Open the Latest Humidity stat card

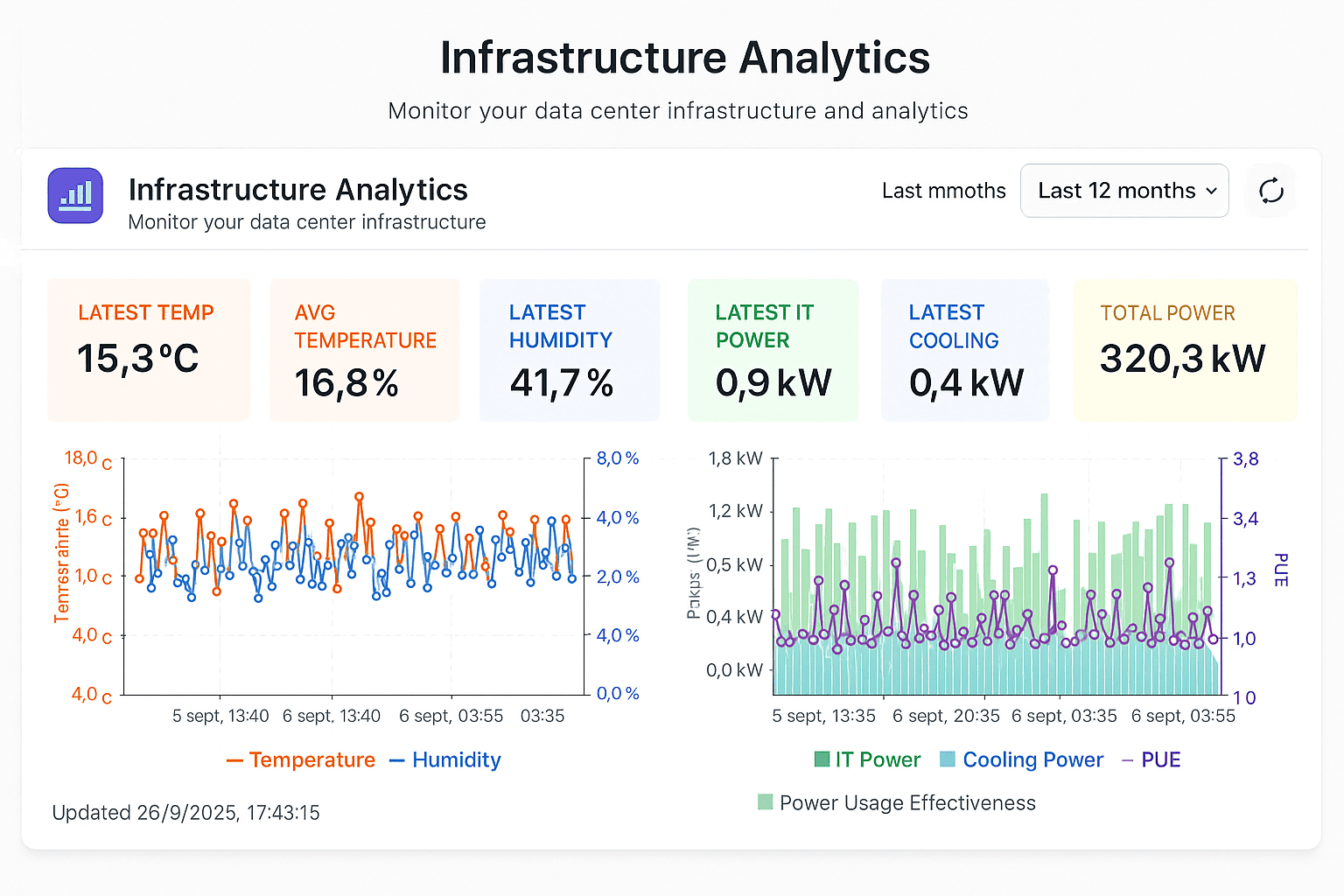(569, 350)
